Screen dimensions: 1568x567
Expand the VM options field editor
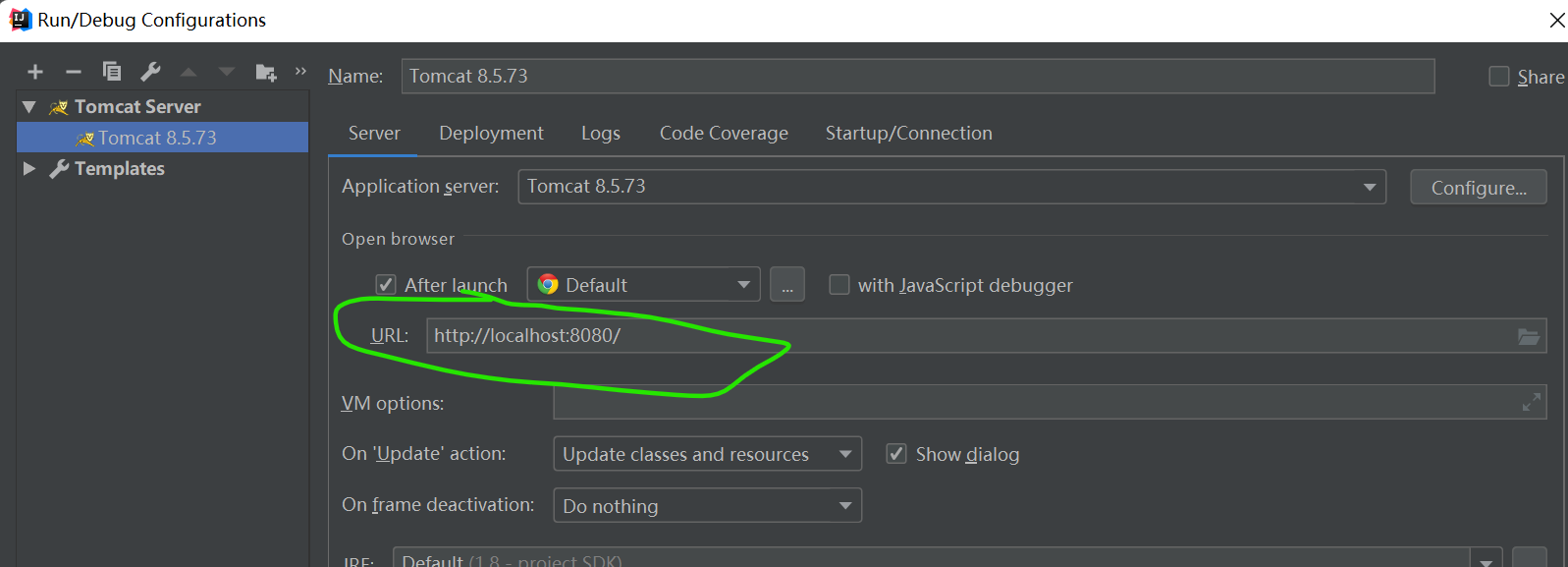click(x=1531, y=402)
